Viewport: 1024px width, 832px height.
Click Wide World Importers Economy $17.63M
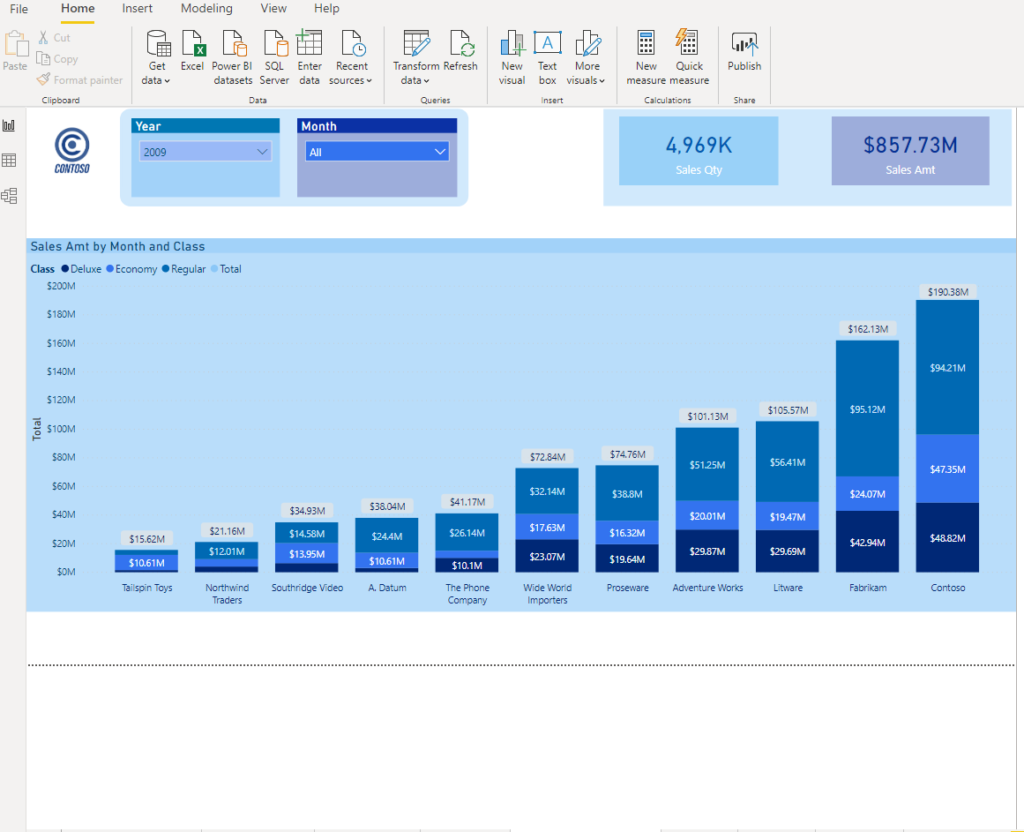click(547, 527)
